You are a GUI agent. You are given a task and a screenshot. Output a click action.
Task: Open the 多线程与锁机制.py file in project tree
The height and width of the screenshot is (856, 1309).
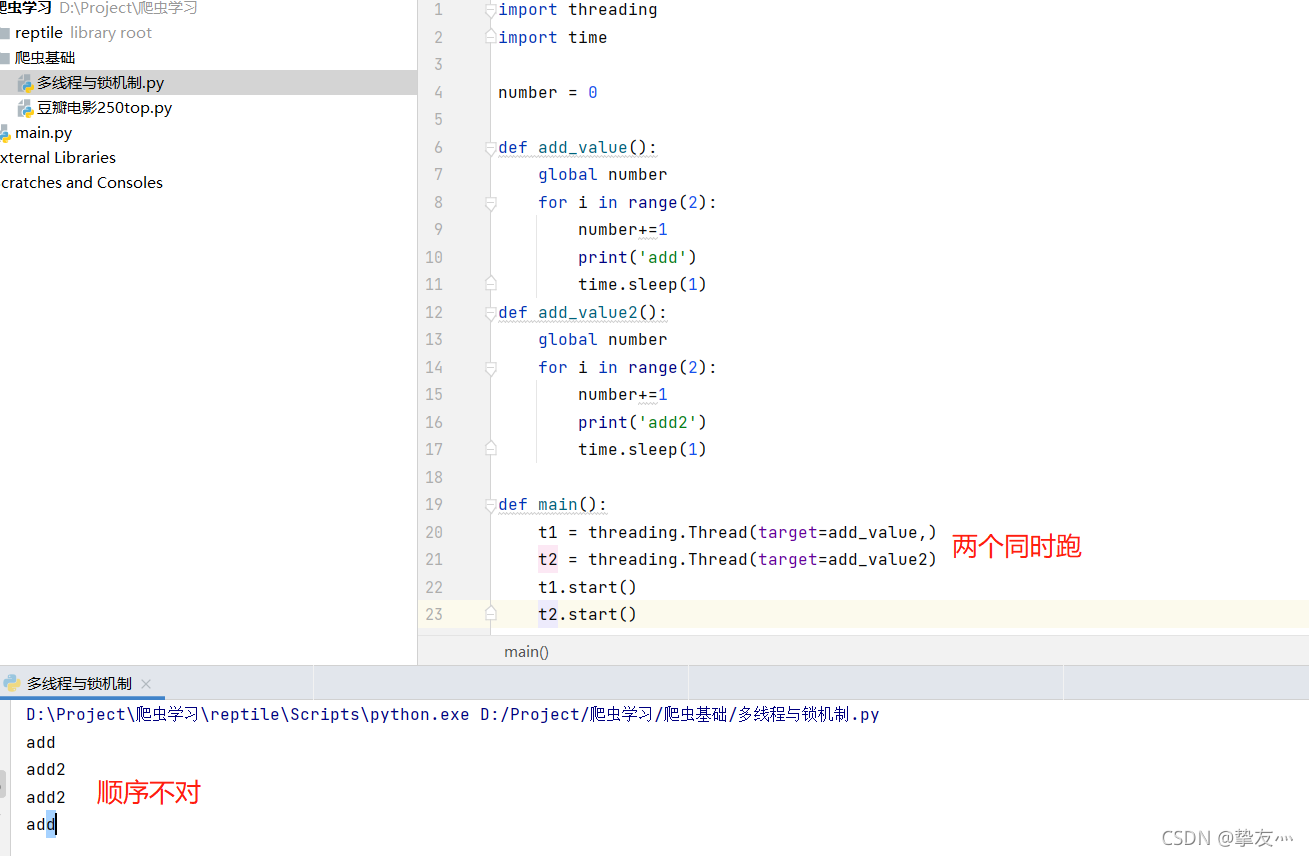[x=100, y=83]
